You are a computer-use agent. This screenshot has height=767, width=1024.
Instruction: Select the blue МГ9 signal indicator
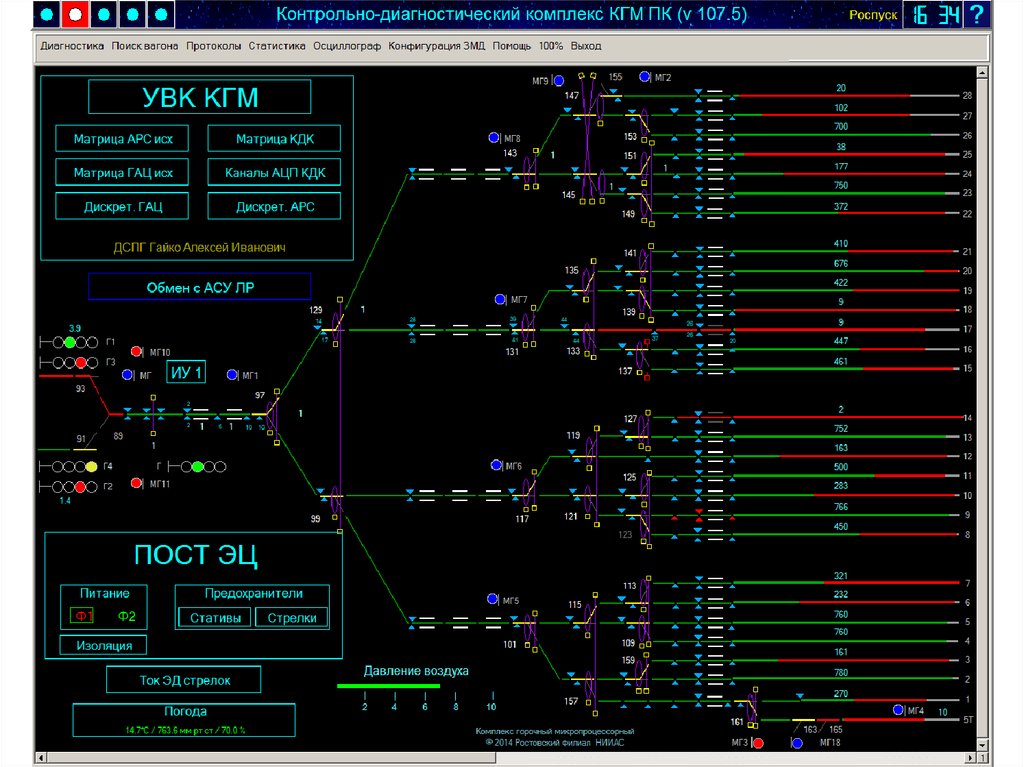tap(559, 80)
